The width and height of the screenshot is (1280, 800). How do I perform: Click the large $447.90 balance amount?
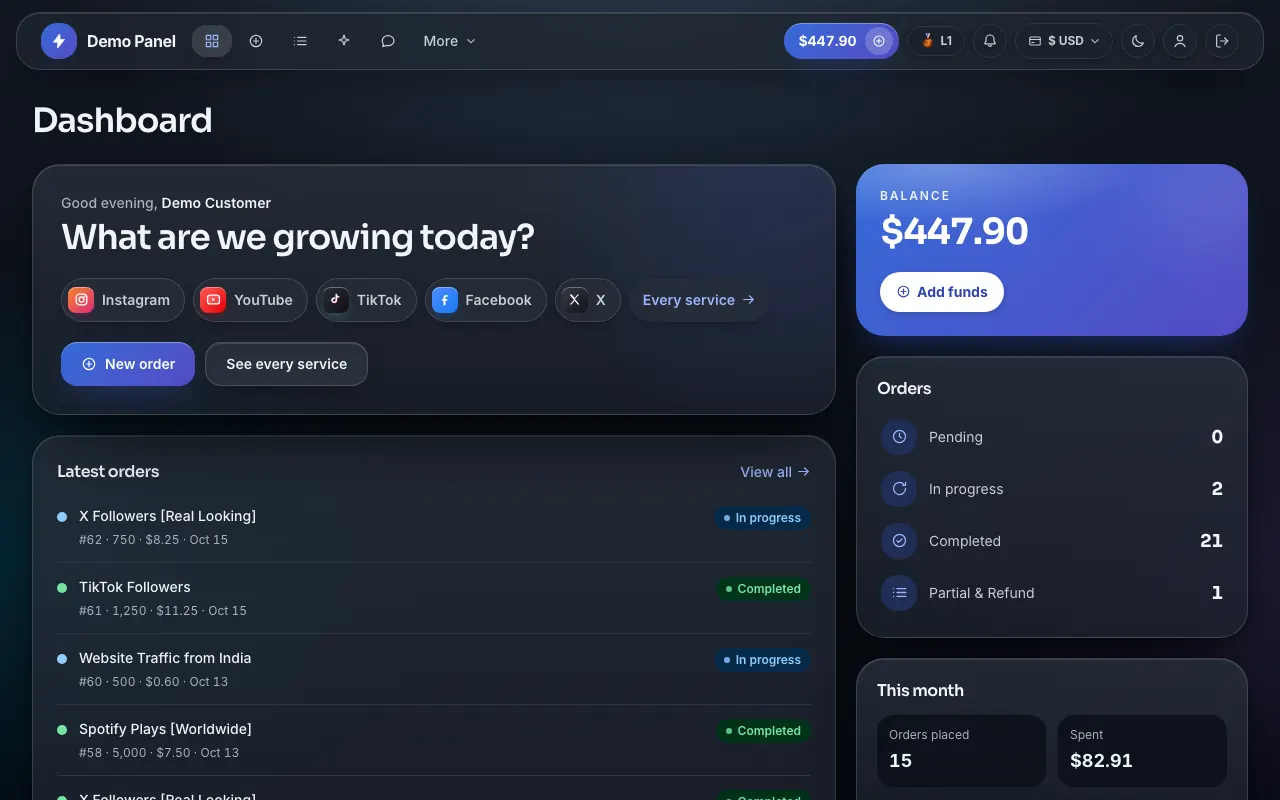(954, 232)
